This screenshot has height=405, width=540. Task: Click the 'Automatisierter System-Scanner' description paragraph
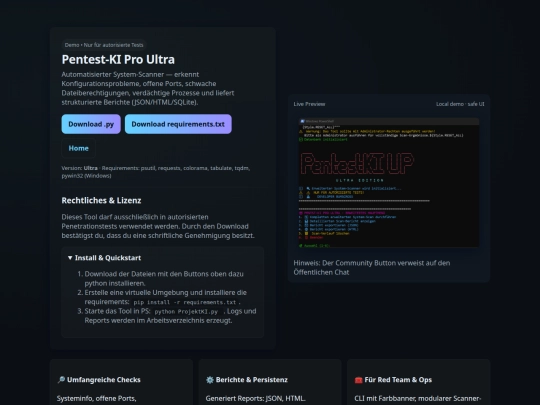(x=148, y=88)
